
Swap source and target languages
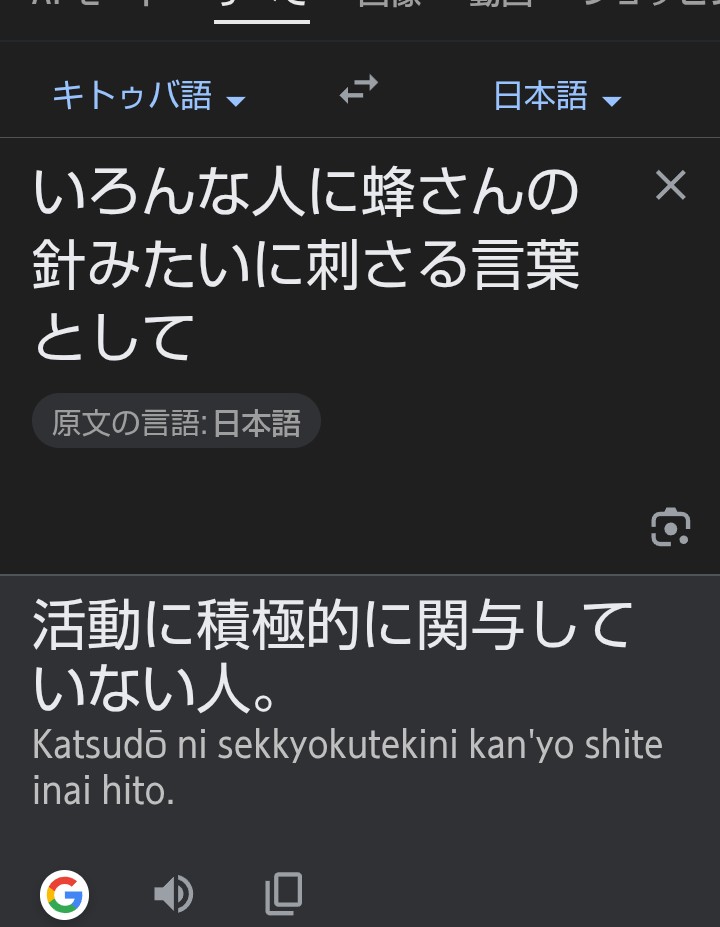tap(359, 89)
